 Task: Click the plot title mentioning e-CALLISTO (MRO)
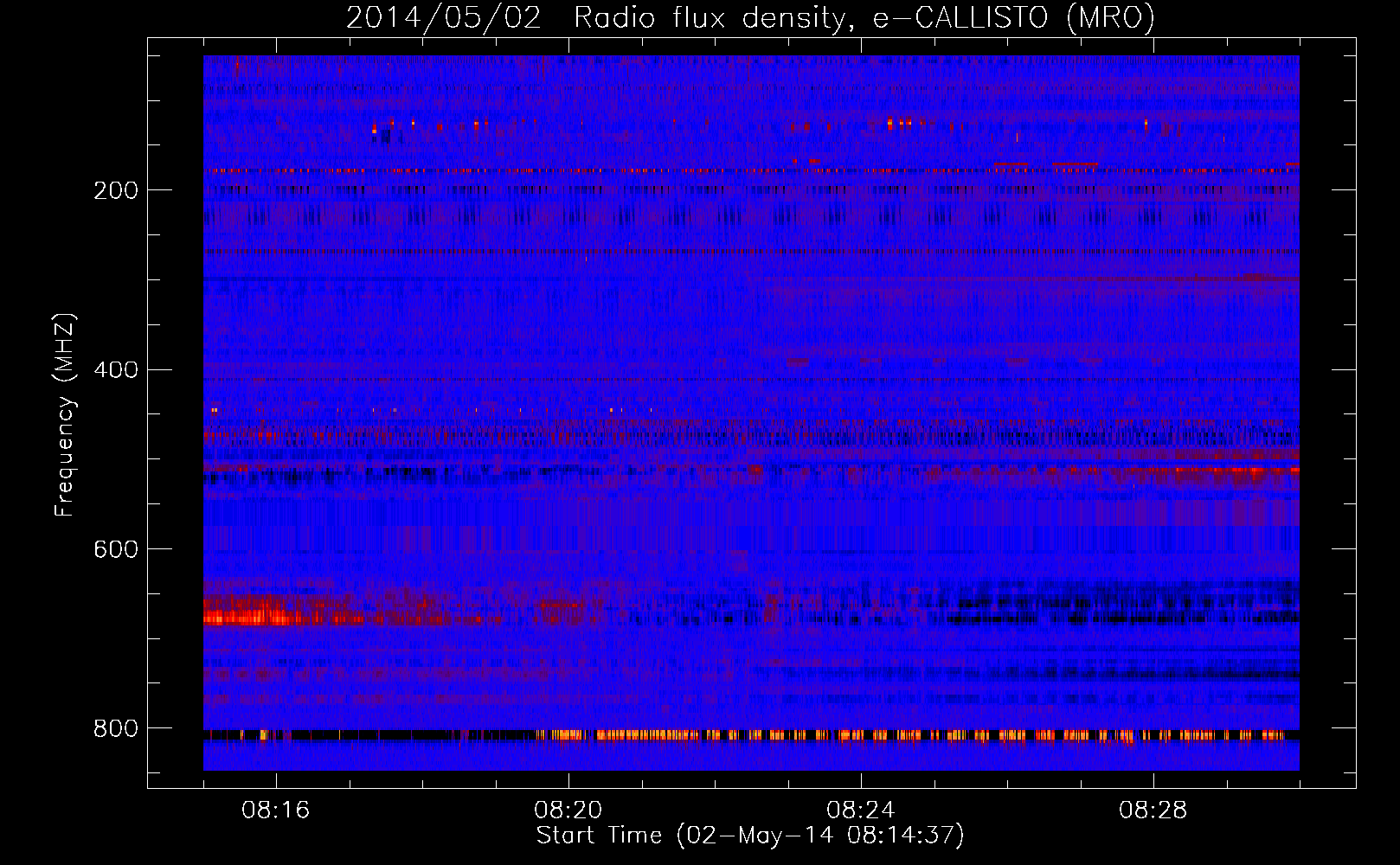tap(750, 17)
